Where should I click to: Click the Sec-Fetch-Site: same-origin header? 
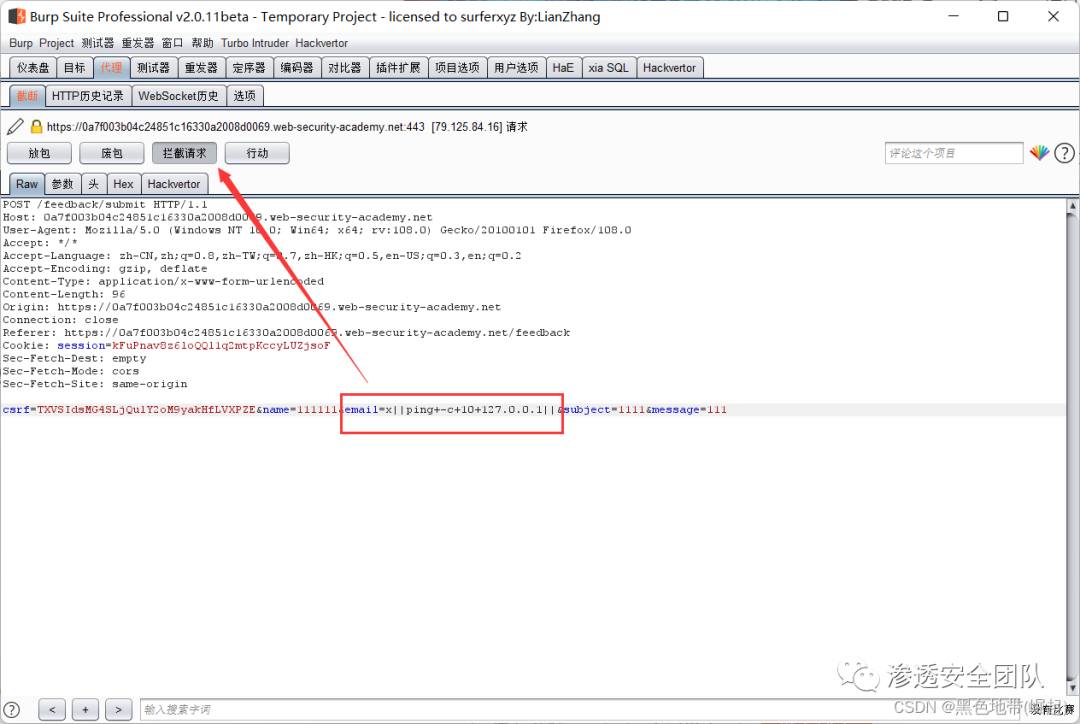tap(95, 384)
